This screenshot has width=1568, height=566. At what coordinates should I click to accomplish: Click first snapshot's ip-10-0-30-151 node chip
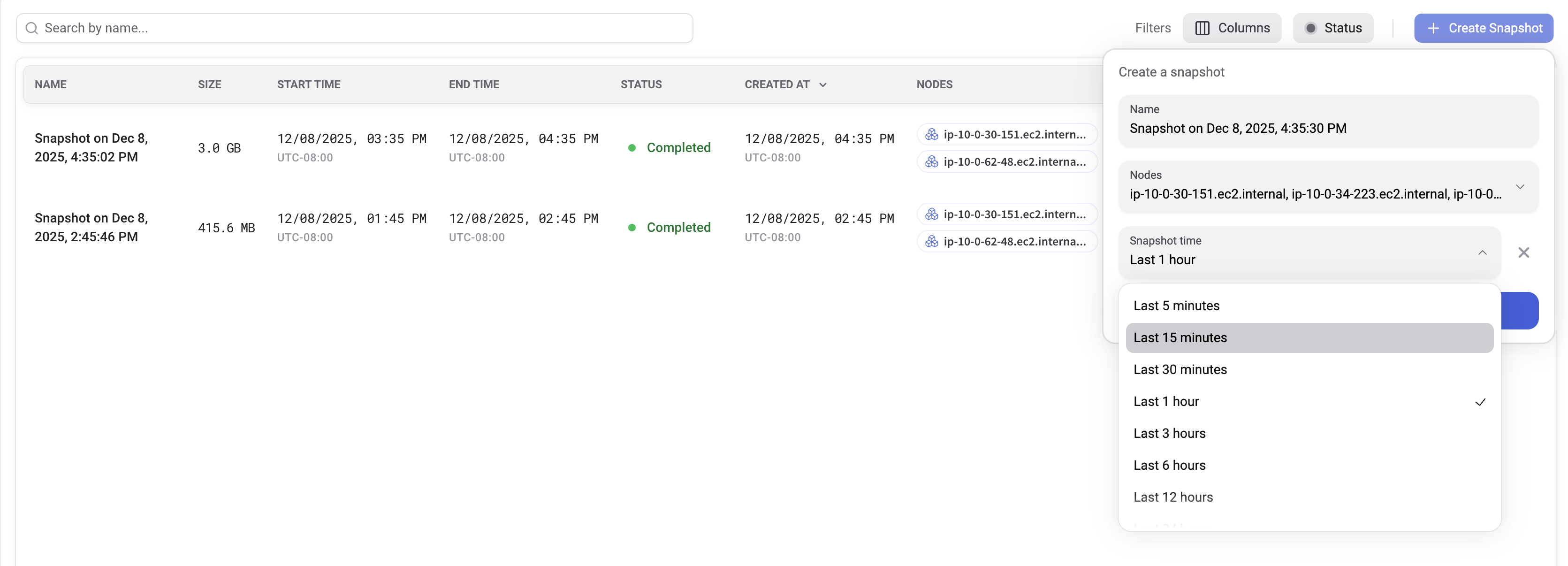click(x=1007, y=135)
